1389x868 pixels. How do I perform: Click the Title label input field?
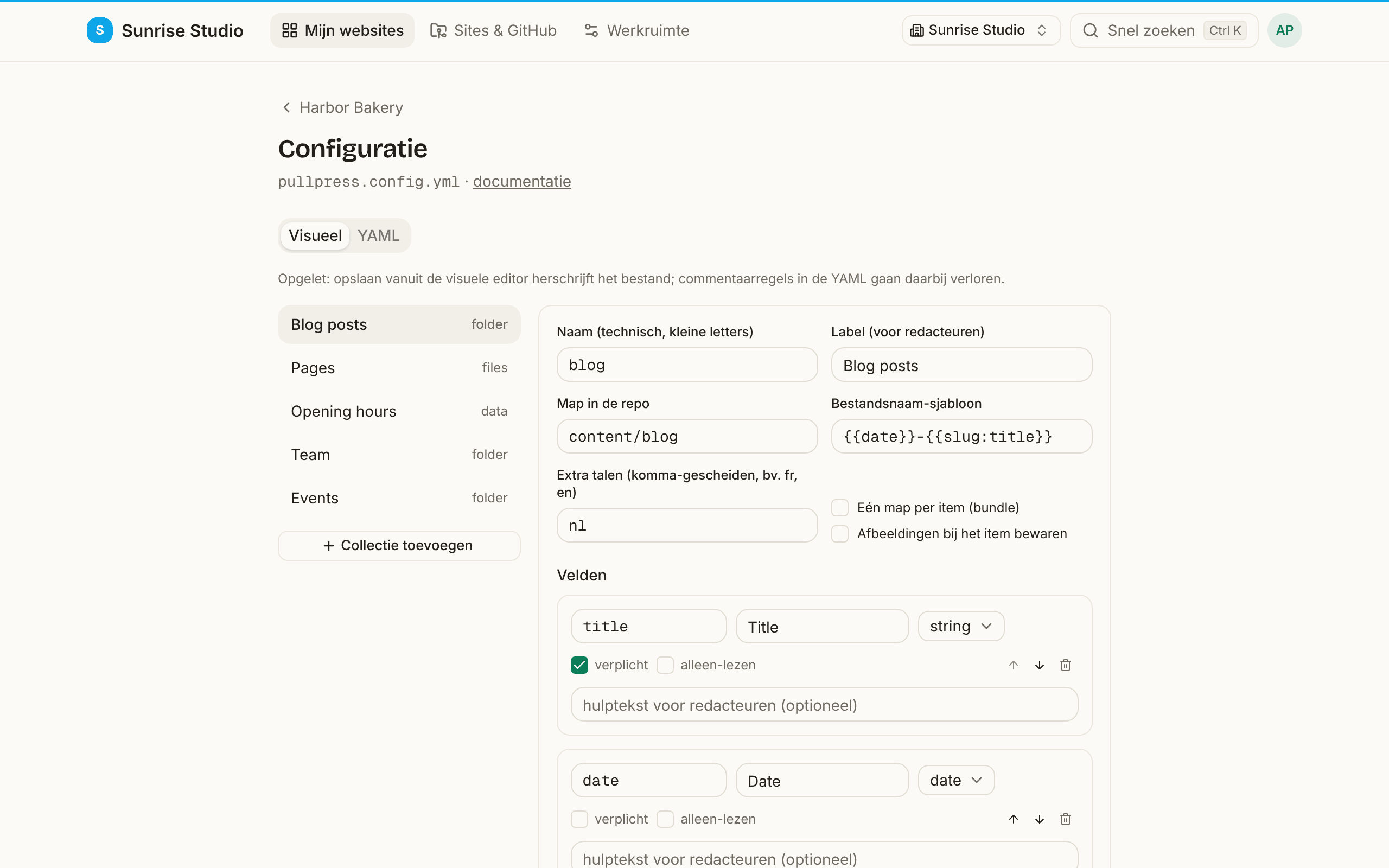pyautogui.click(x=822, y=626)
